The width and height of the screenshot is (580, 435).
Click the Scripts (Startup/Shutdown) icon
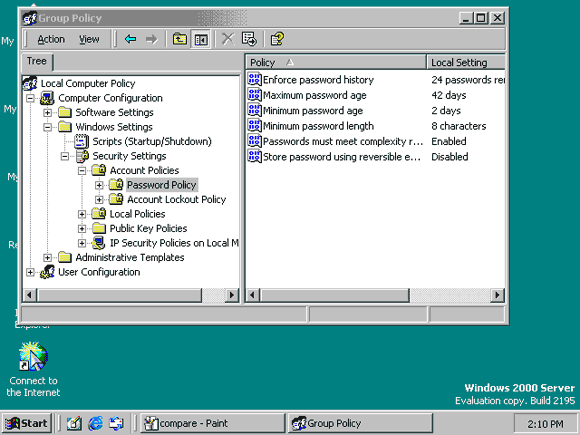(x=81, y=141)
